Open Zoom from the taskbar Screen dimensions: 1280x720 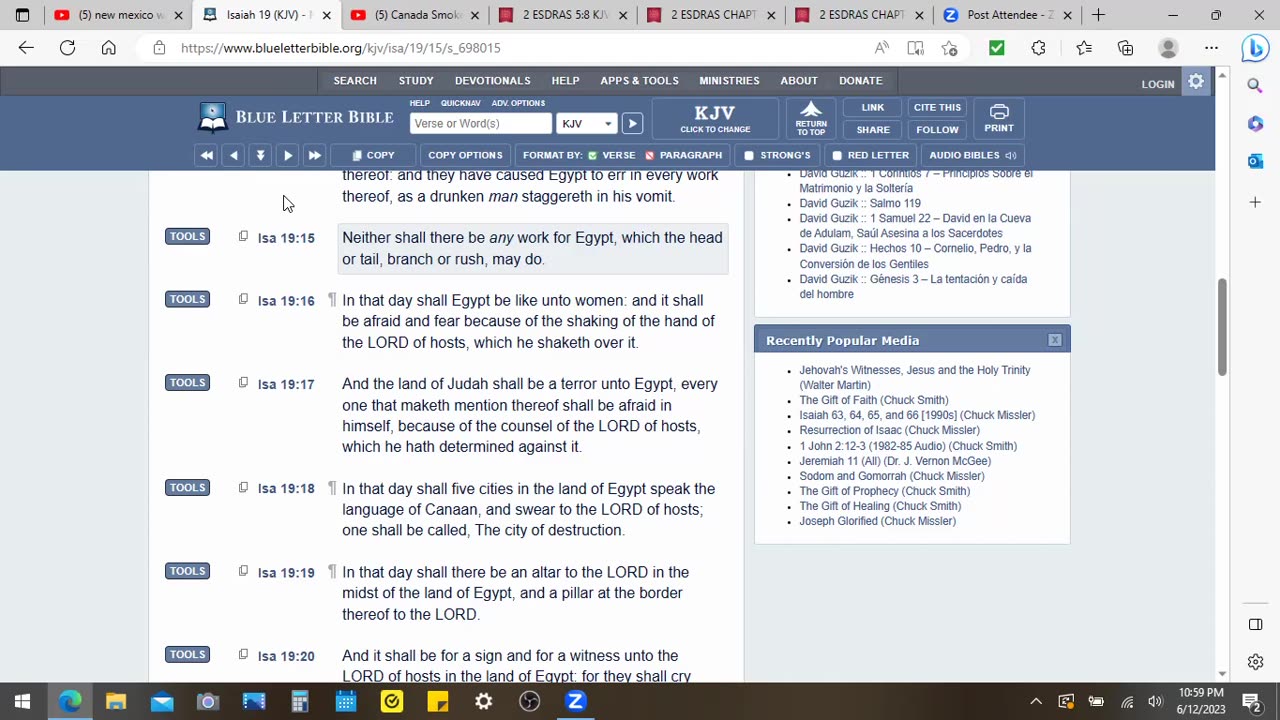point(575,702)
